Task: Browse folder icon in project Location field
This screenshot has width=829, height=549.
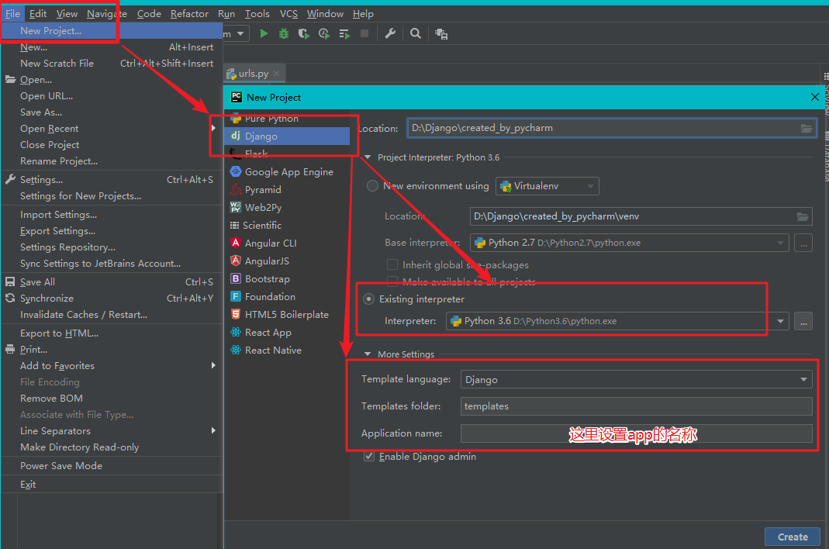Action: 806,128
